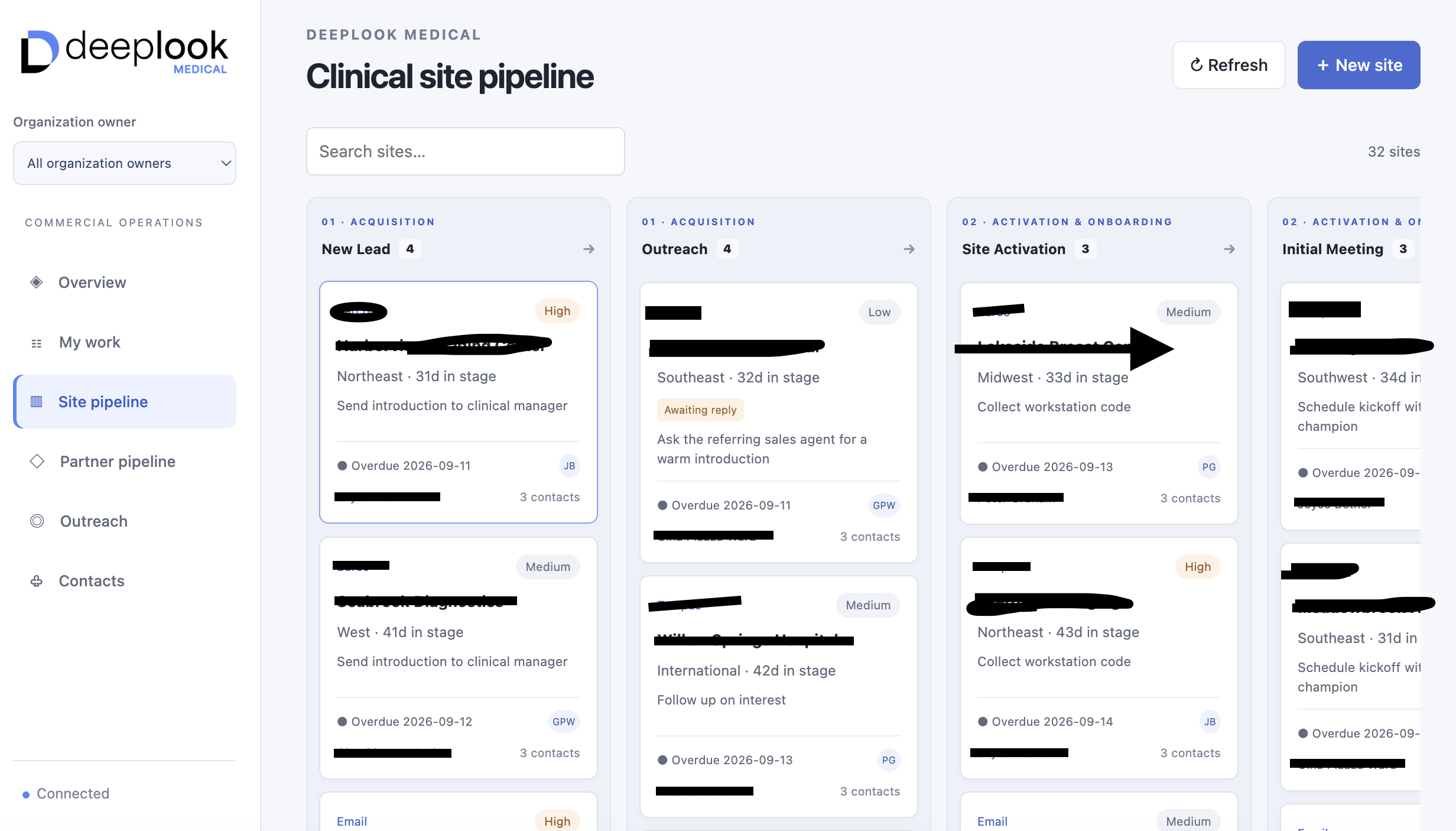
Task: Click the Site Activation column arrow
Action: (x=1229, y=249)
